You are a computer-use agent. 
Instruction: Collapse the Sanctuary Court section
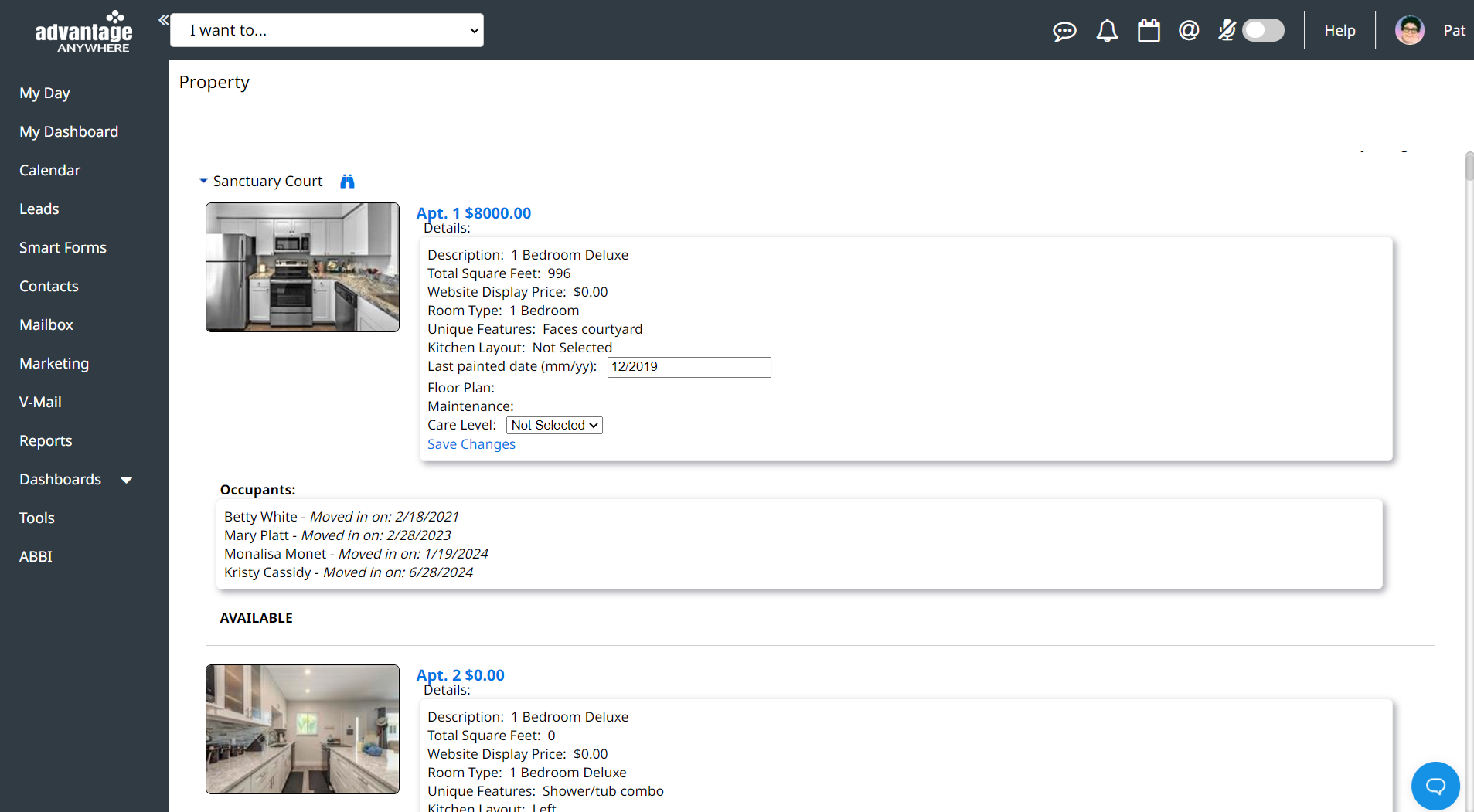click(x=203, y=180)
